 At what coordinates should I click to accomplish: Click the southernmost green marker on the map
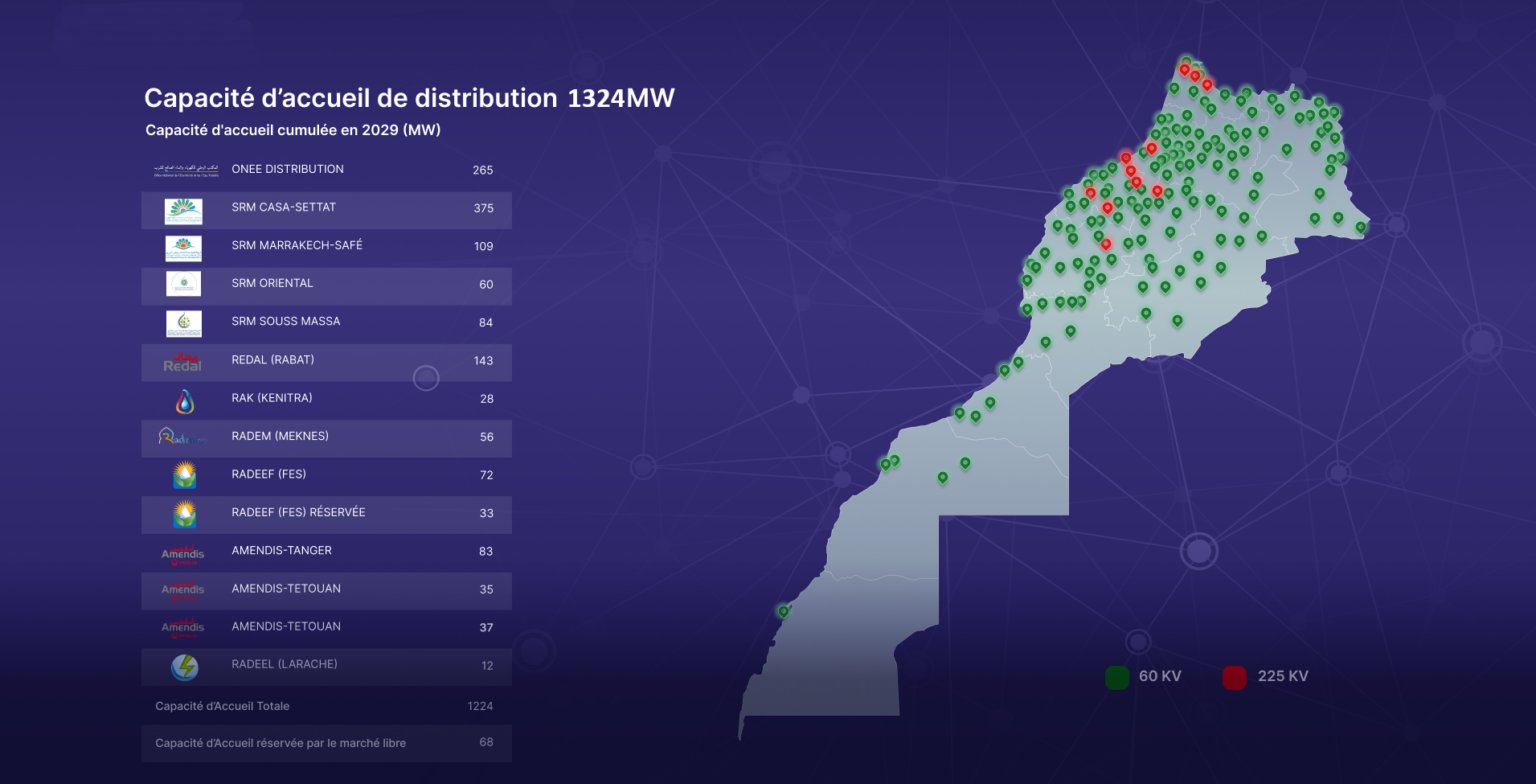783,611
